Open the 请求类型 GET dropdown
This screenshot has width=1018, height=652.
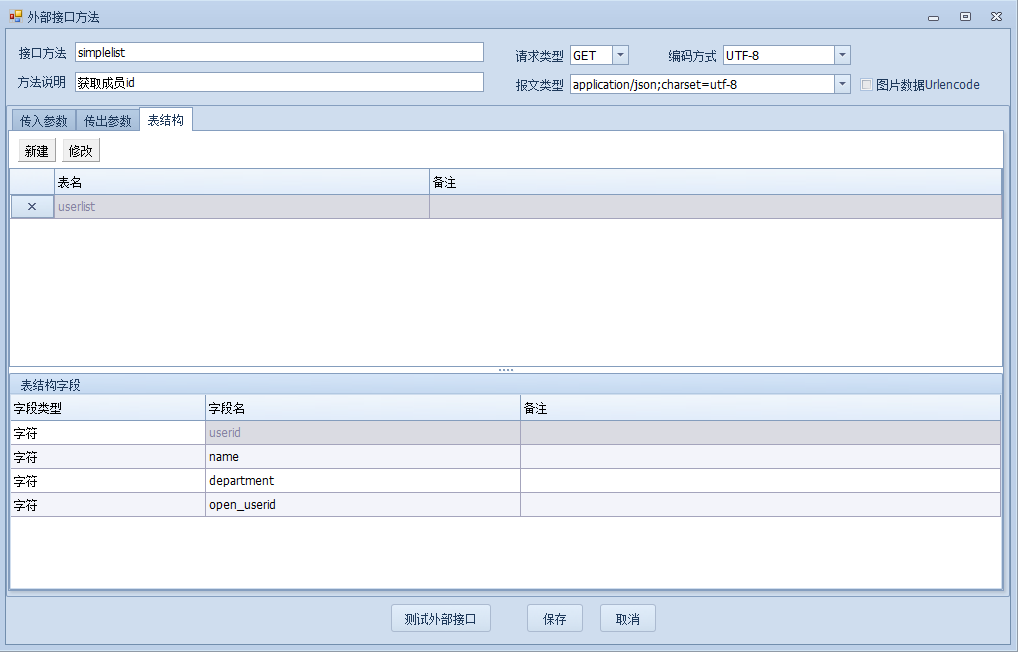pos(620,56)
